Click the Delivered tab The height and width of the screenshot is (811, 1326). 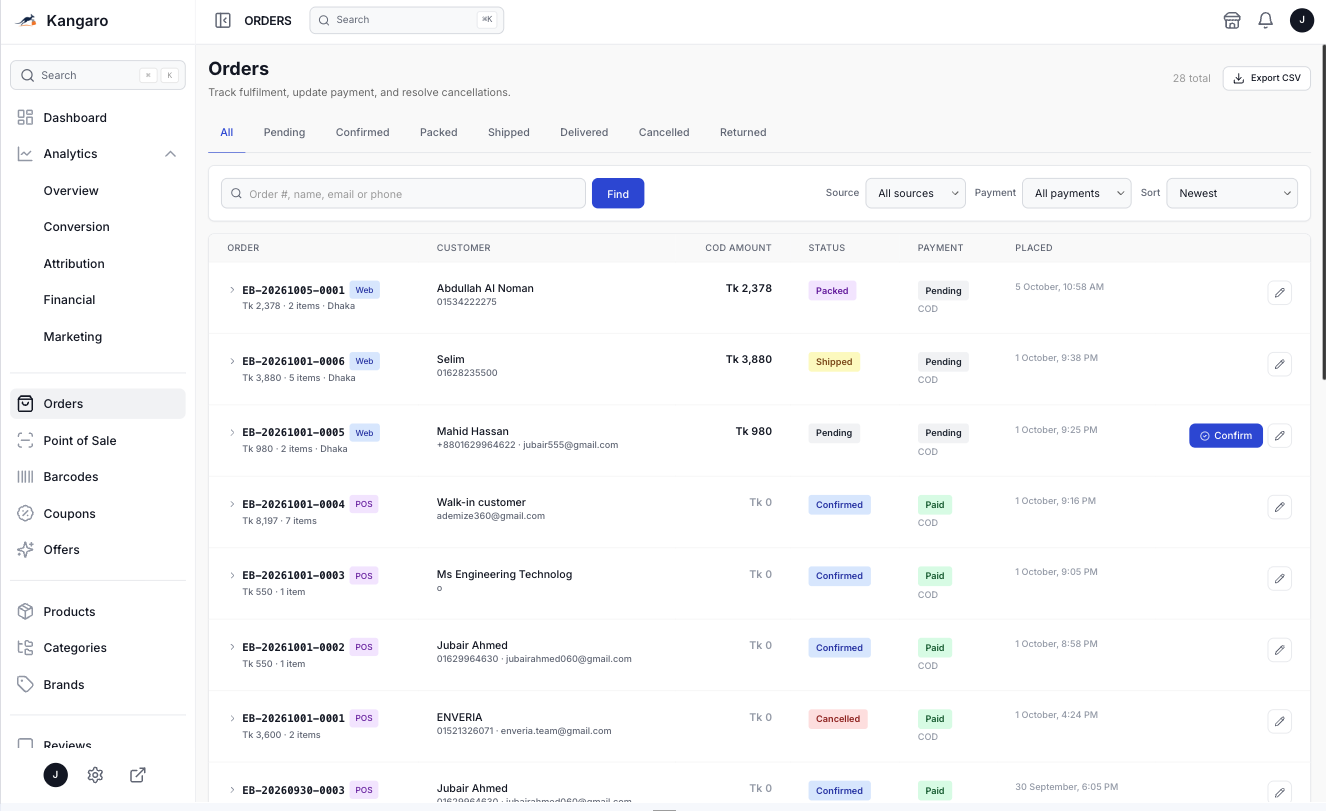(x=584, y=132)
